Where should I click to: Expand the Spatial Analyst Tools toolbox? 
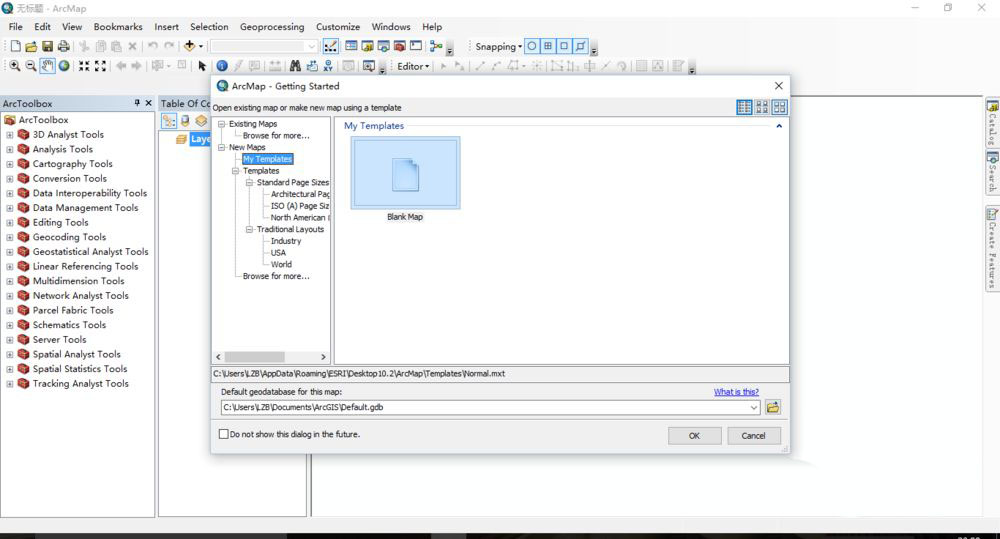10,355
